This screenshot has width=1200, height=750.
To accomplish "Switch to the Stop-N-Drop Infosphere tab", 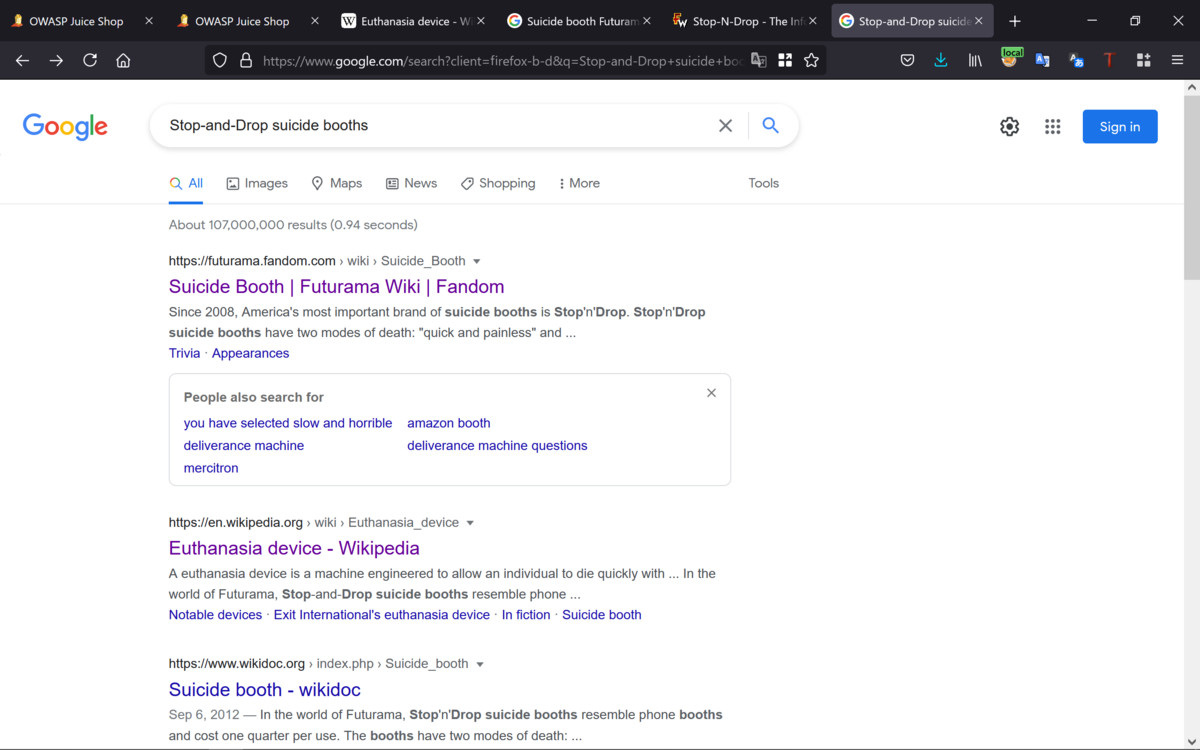I will click(745, 21).
